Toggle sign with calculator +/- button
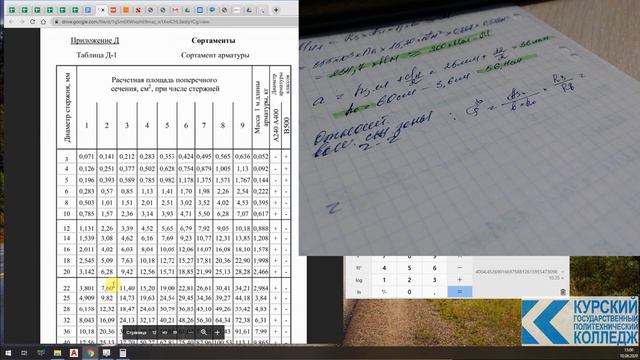This screenshot has height=360, width=640. [x=384, y=292]
